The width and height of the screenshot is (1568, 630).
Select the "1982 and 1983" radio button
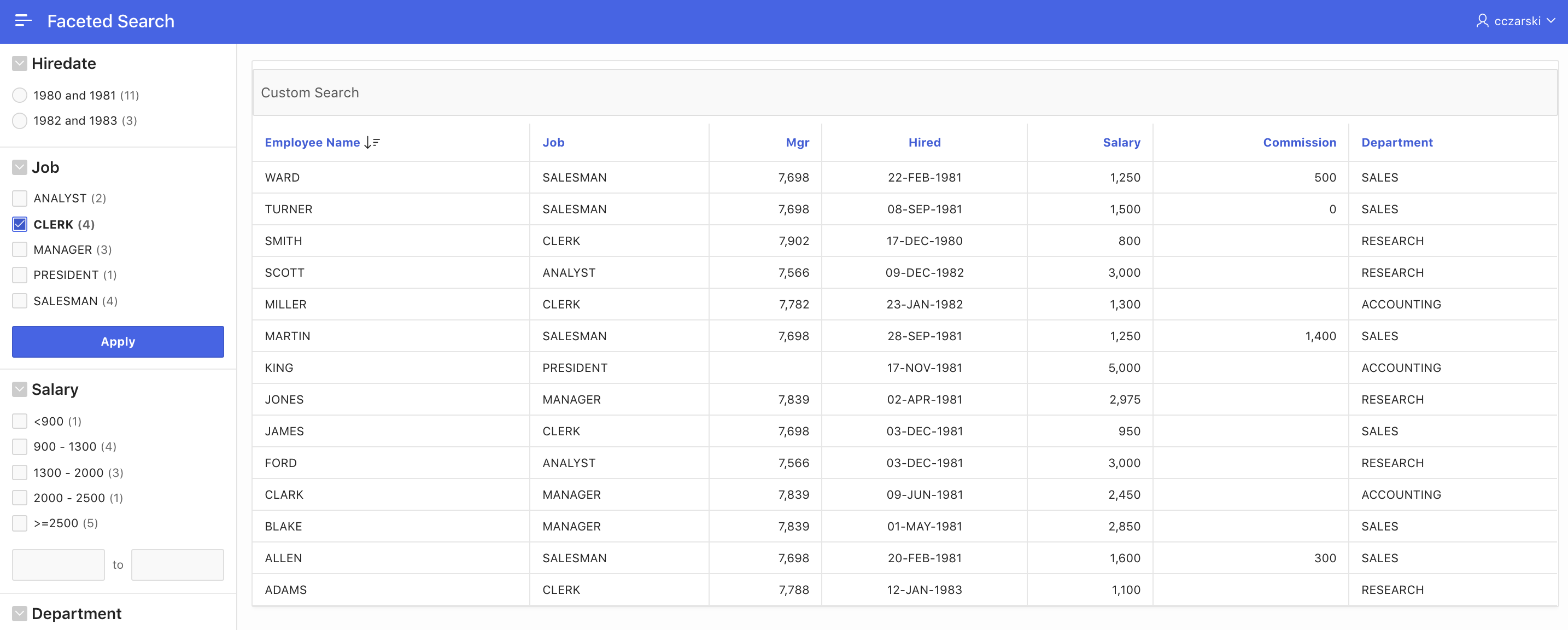coord(19,120)
